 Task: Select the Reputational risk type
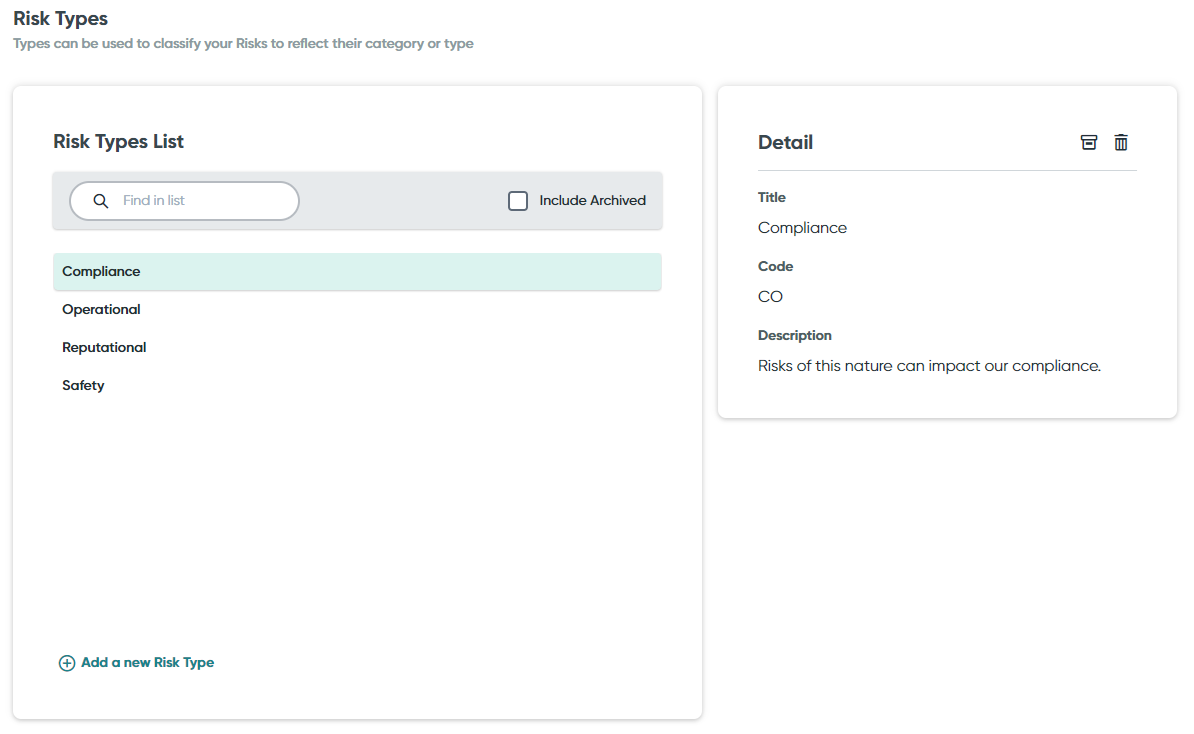click(104, 347)
